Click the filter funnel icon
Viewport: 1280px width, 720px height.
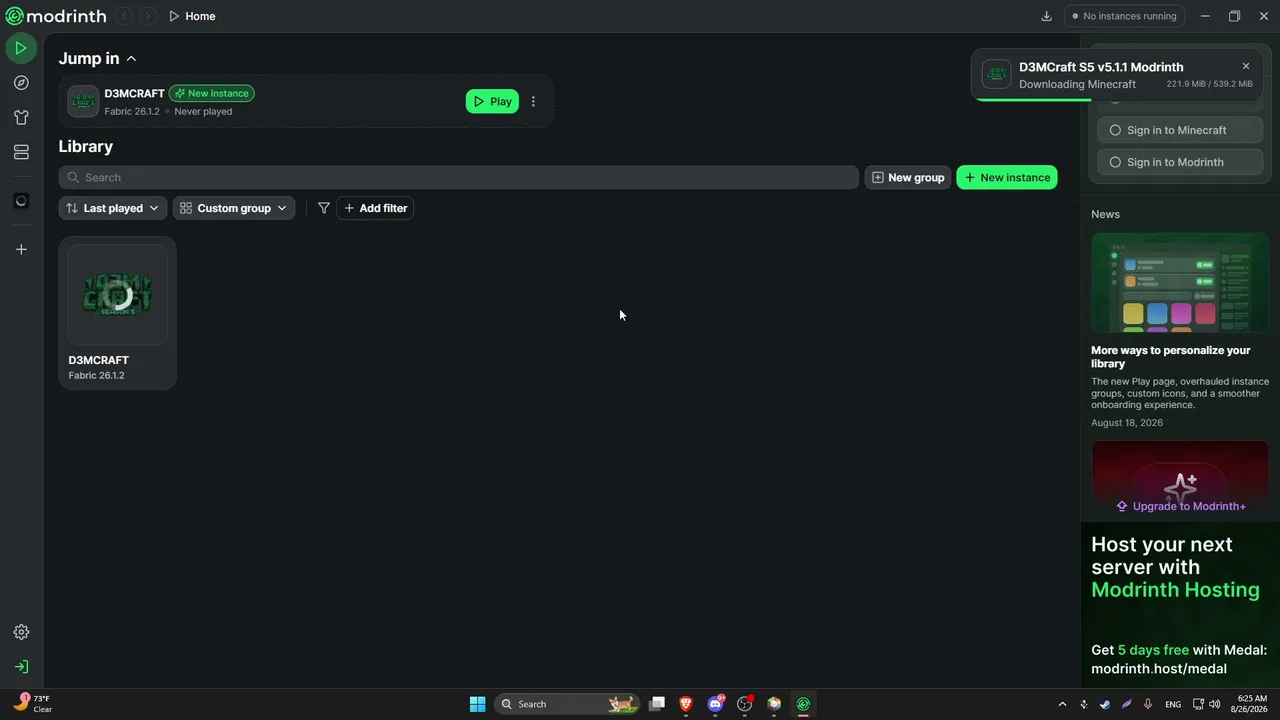click(324, 208)
